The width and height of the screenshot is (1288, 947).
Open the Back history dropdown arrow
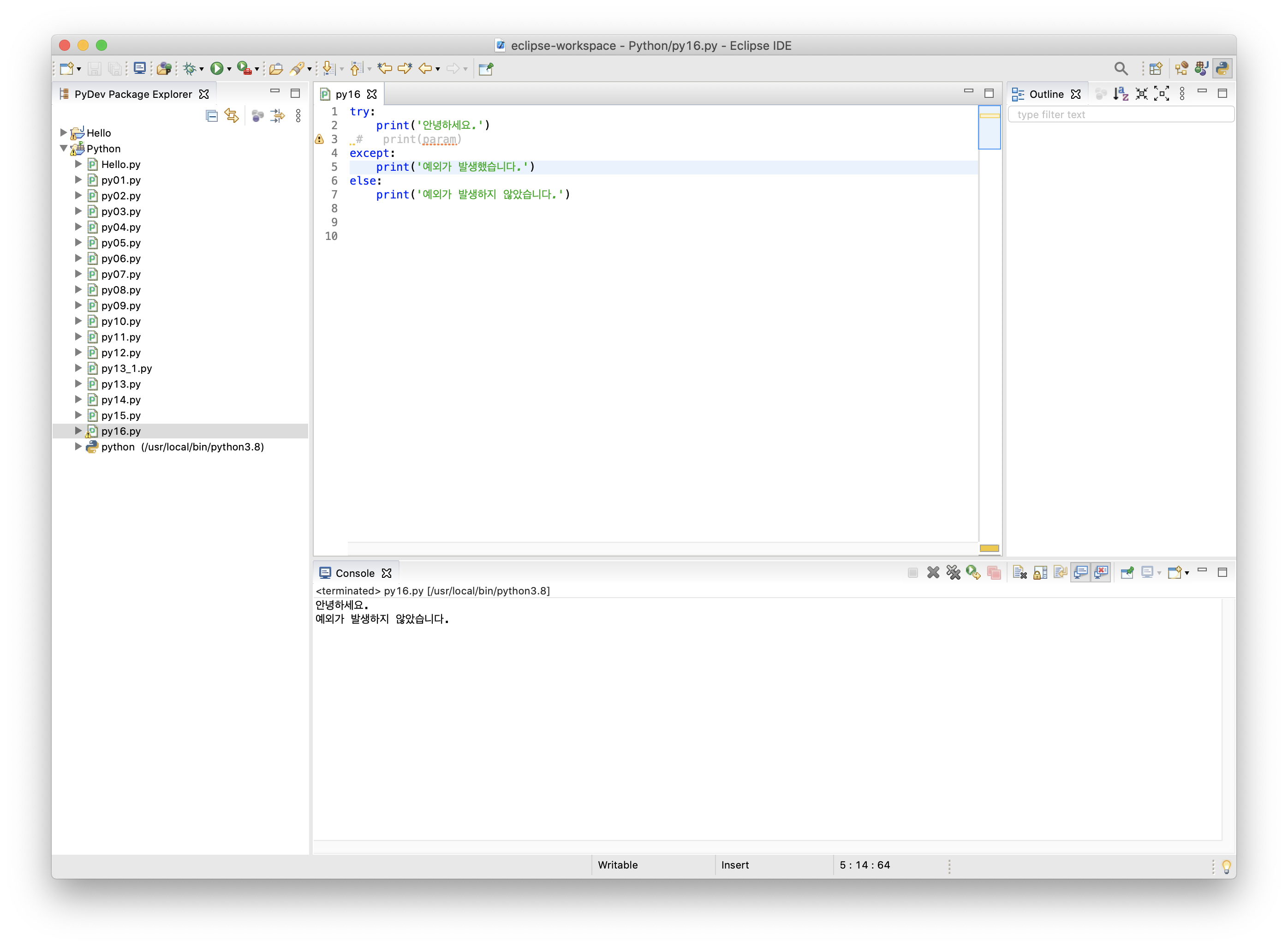point(438,69)
